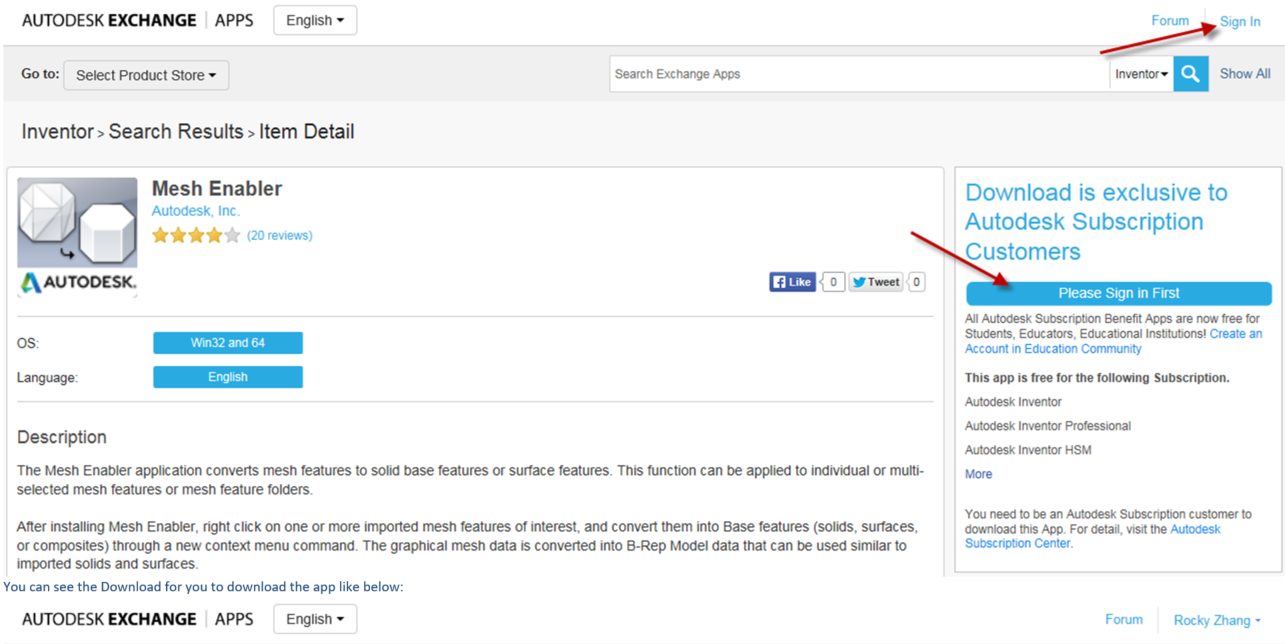Open the bottom English language dropdown

315,619
